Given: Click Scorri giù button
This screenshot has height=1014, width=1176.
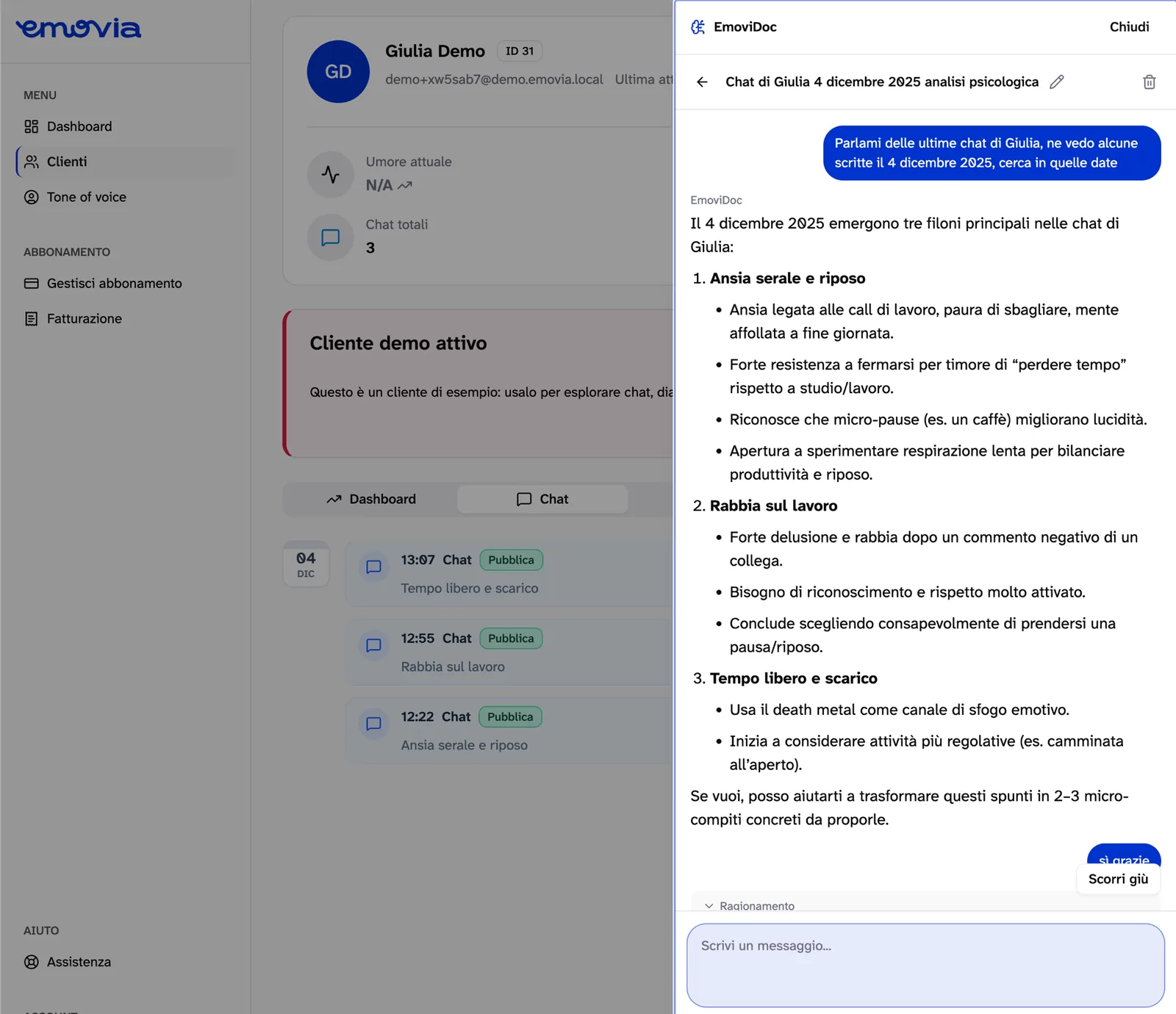Looking at the screenshot, I should [x=1118, y=880].
